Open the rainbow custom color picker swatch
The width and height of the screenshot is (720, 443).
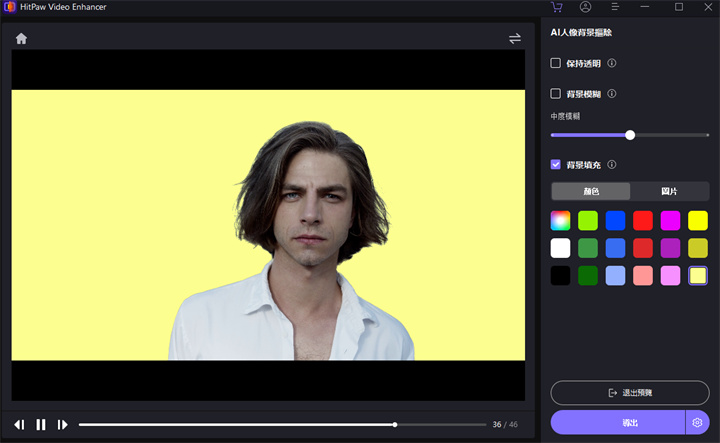[x=560, y=220]
